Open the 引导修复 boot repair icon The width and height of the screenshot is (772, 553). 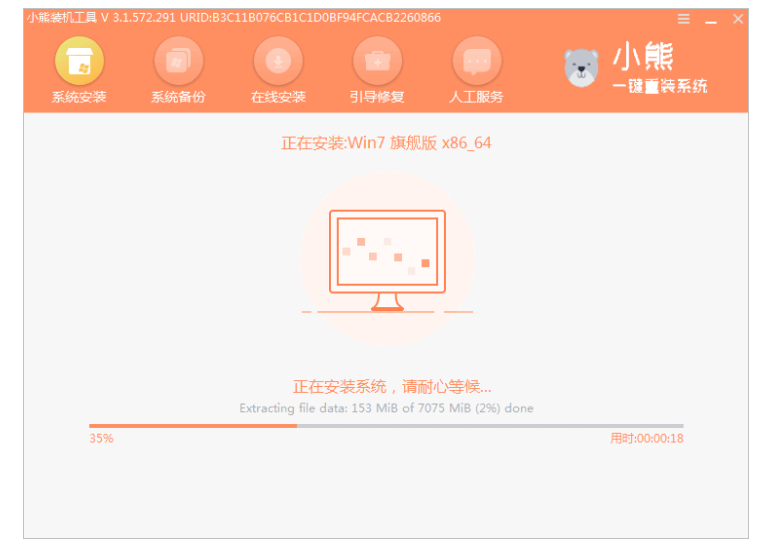[x=378, y=61]
